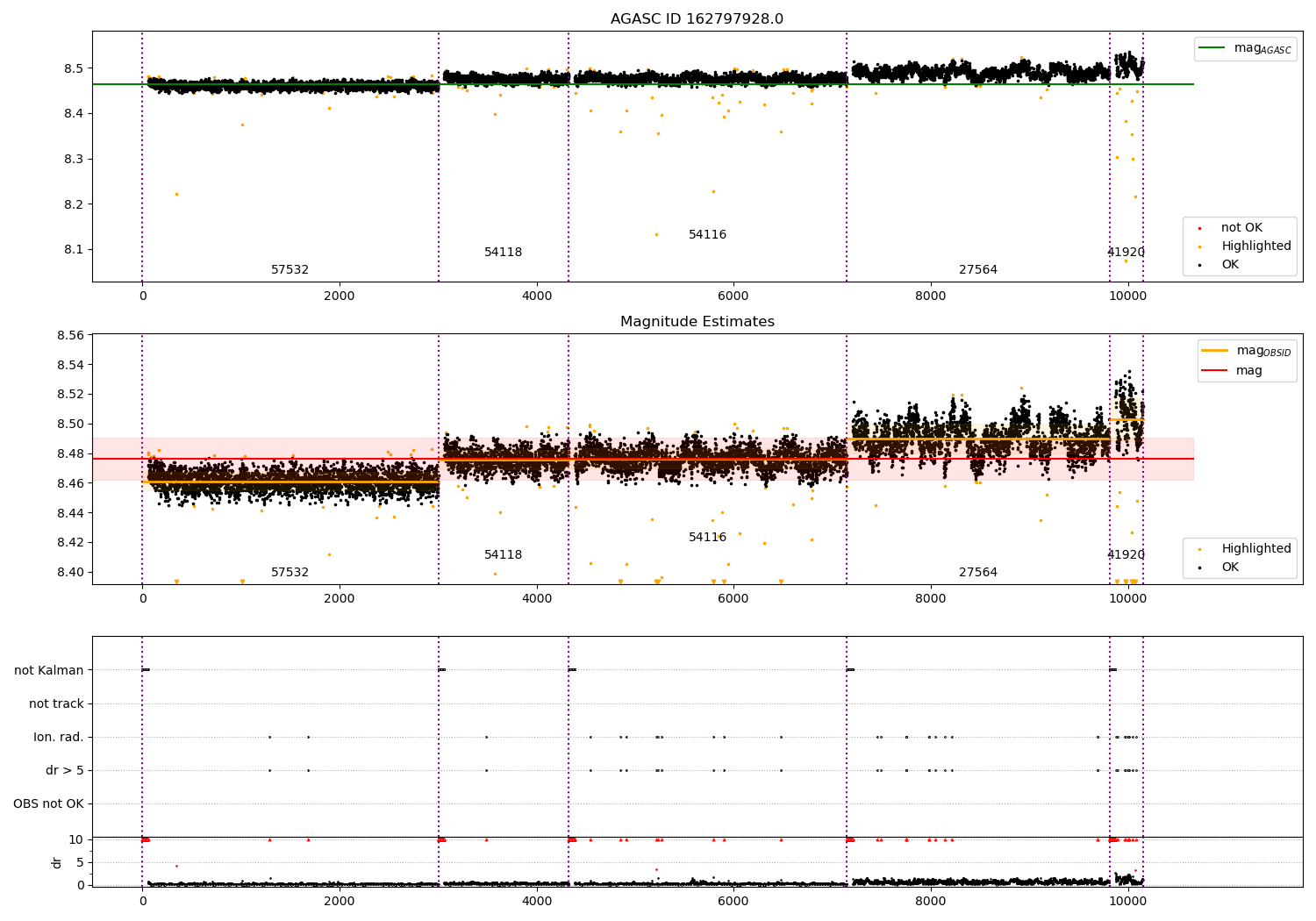Image resolution: width=1316 pixels, height=921 pixels.
Task: Click obsid label 27564 in Magnitude Estimates plot
Action: pos(978,573)
